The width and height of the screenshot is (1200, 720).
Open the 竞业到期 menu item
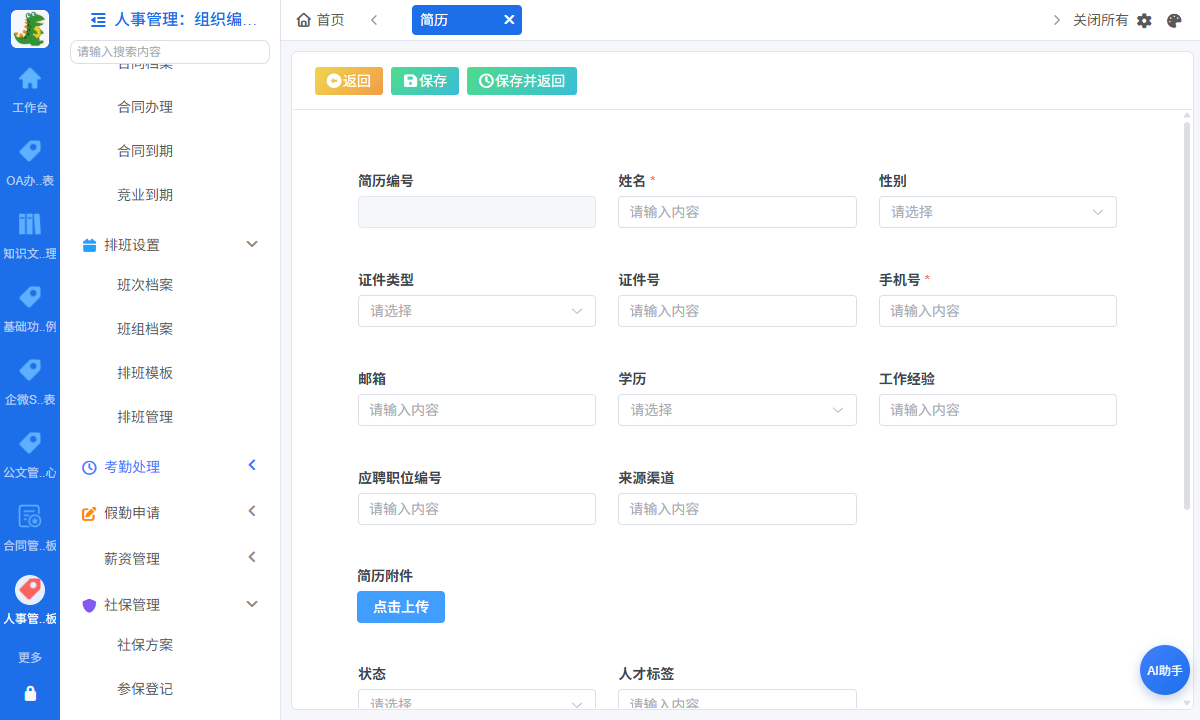tap(145, 195)
